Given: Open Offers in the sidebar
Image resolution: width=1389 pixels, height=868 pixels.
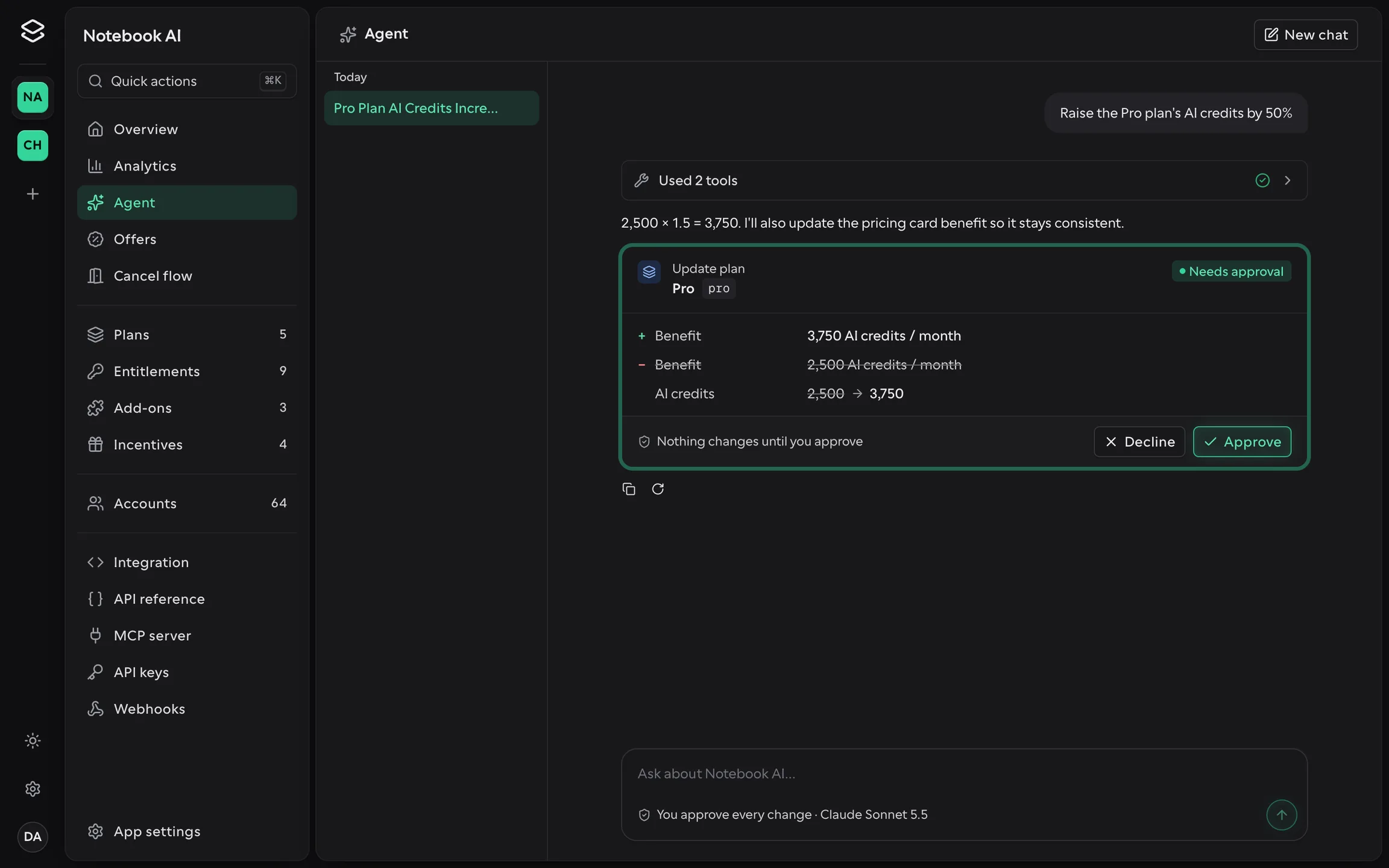Looking at the screenshot, I should tap(187, 239).
